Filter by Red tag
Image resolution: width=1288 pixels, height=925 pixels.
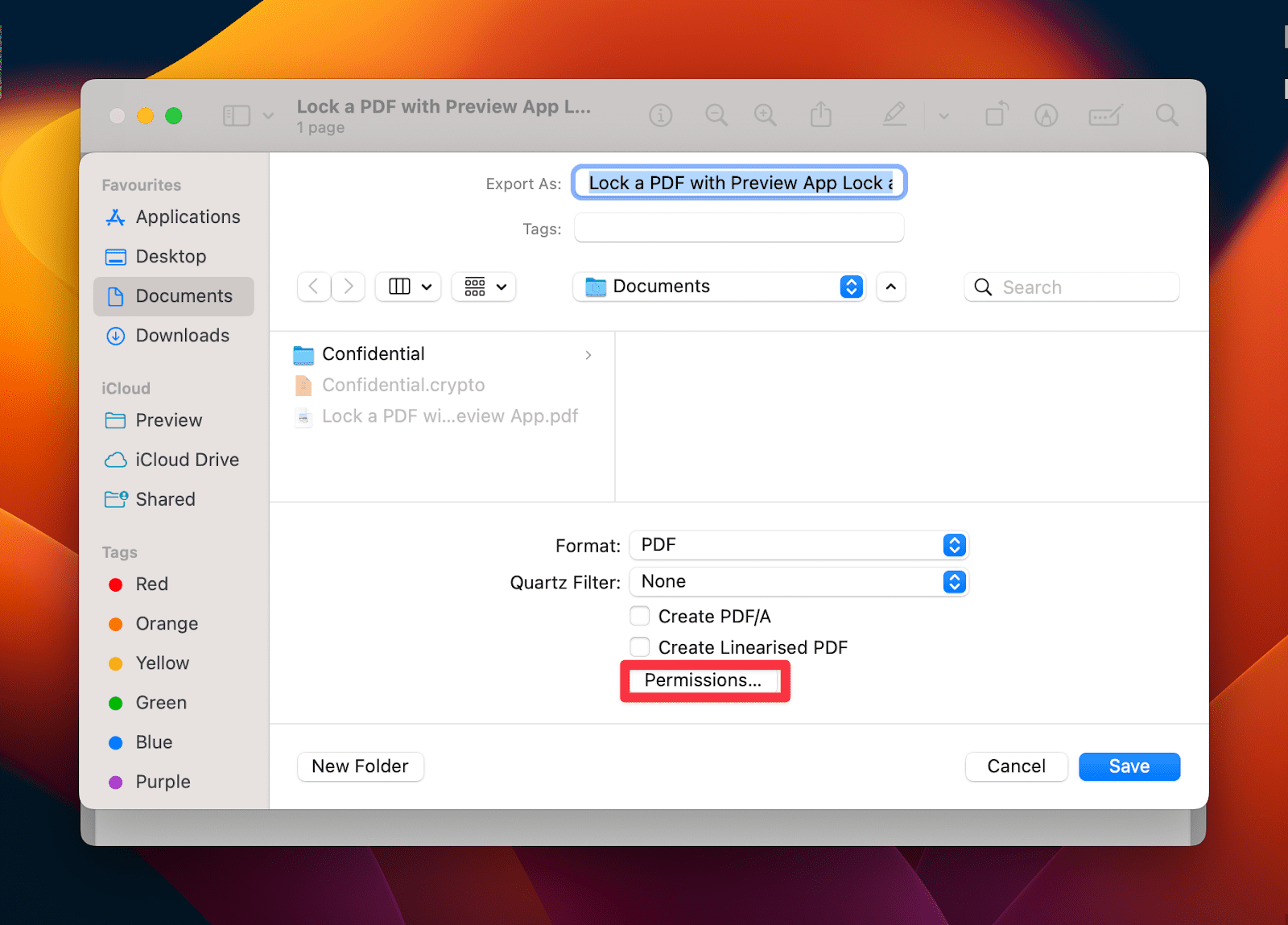click(x=174, y=584)
